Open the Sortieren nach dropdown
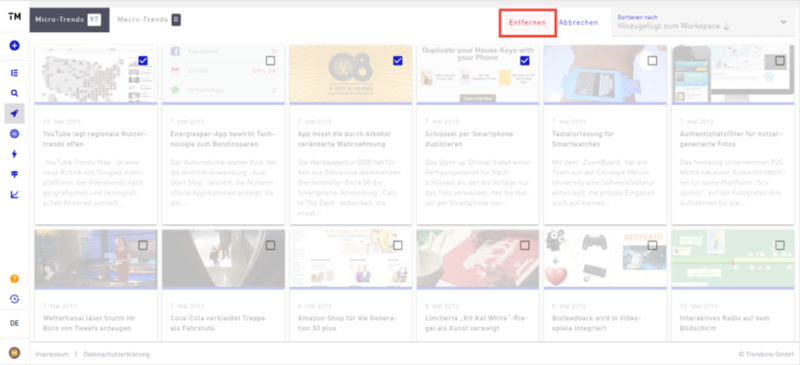800x365 pixels. 704,22
